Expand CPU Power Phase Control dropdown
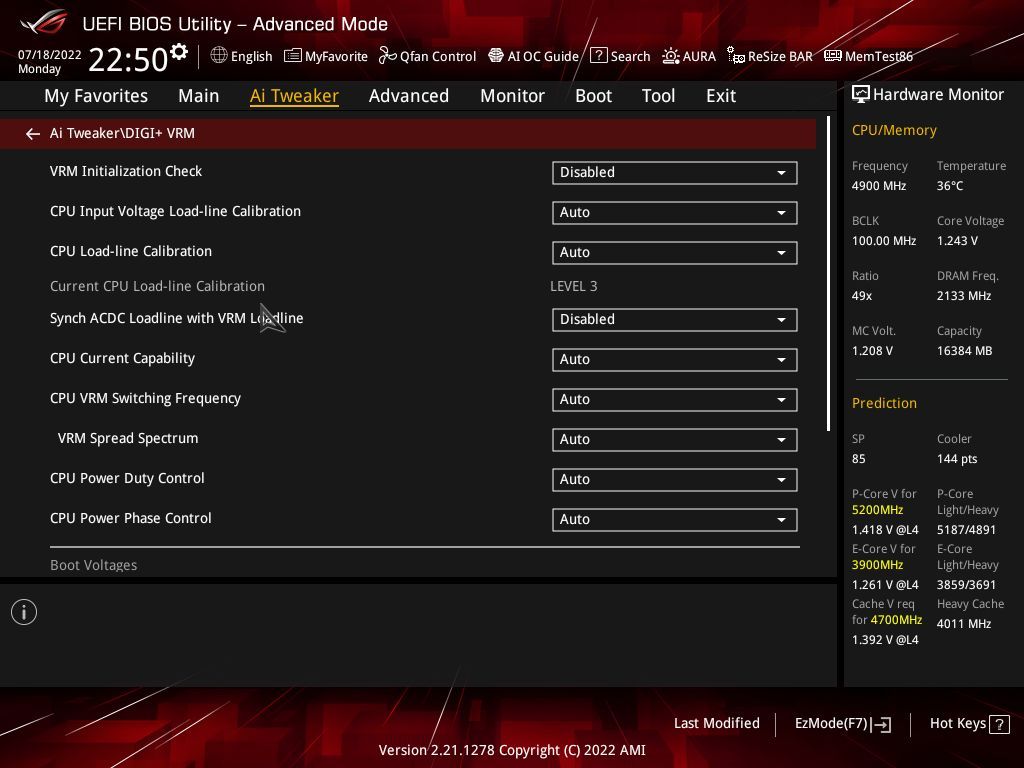Screen dimensions: 1024x768 pos(675,520)
